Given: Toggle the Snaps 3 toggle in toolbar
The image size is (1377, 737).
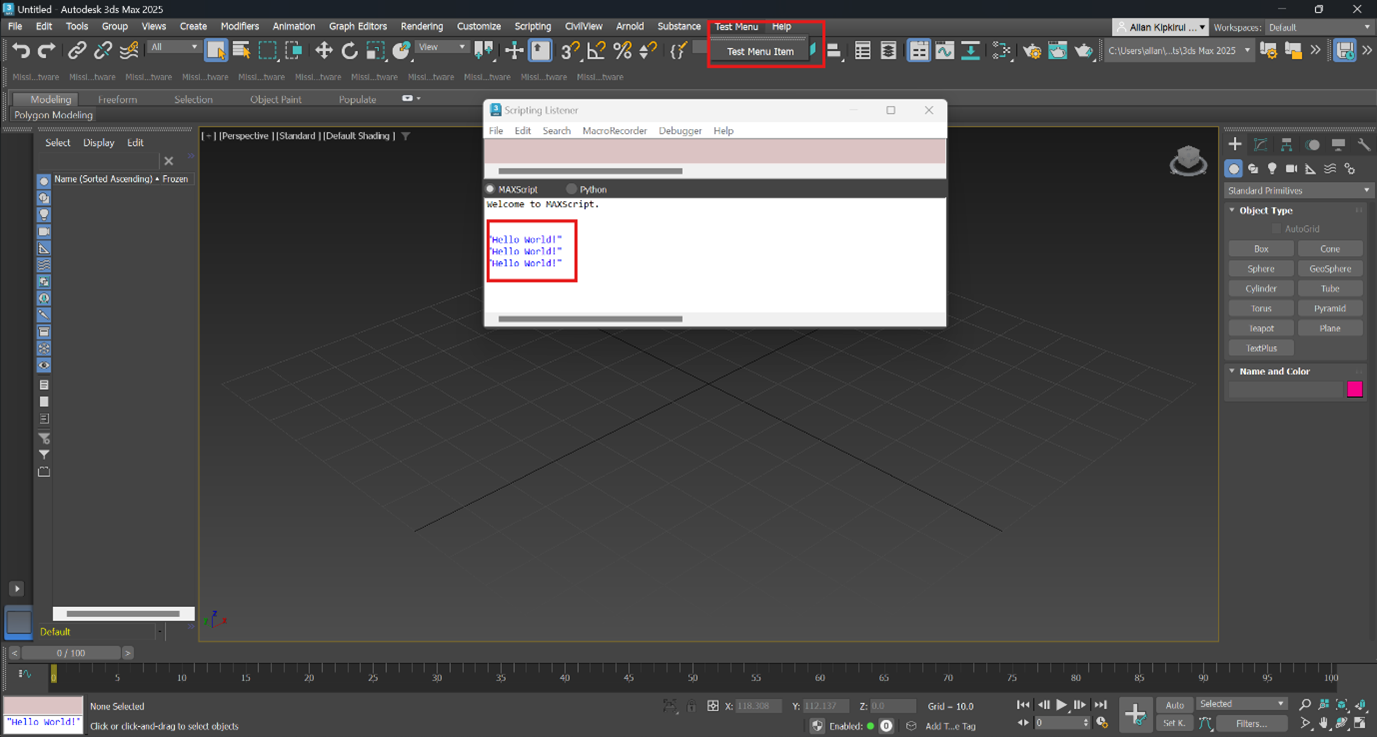Looking at the screenshot, I should tap(570, 50).
